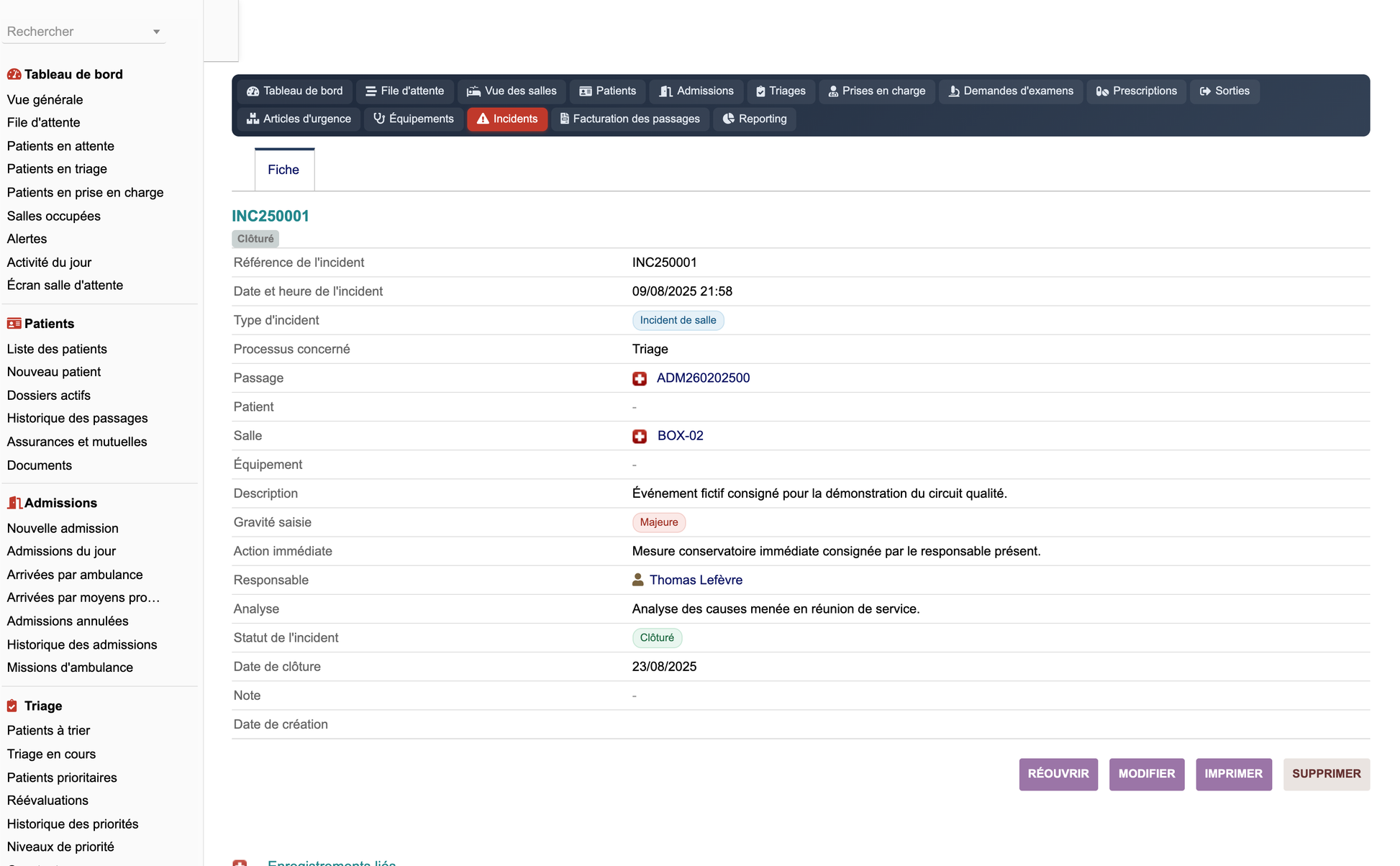Open Dossiers actifs in sidebar

48,396
